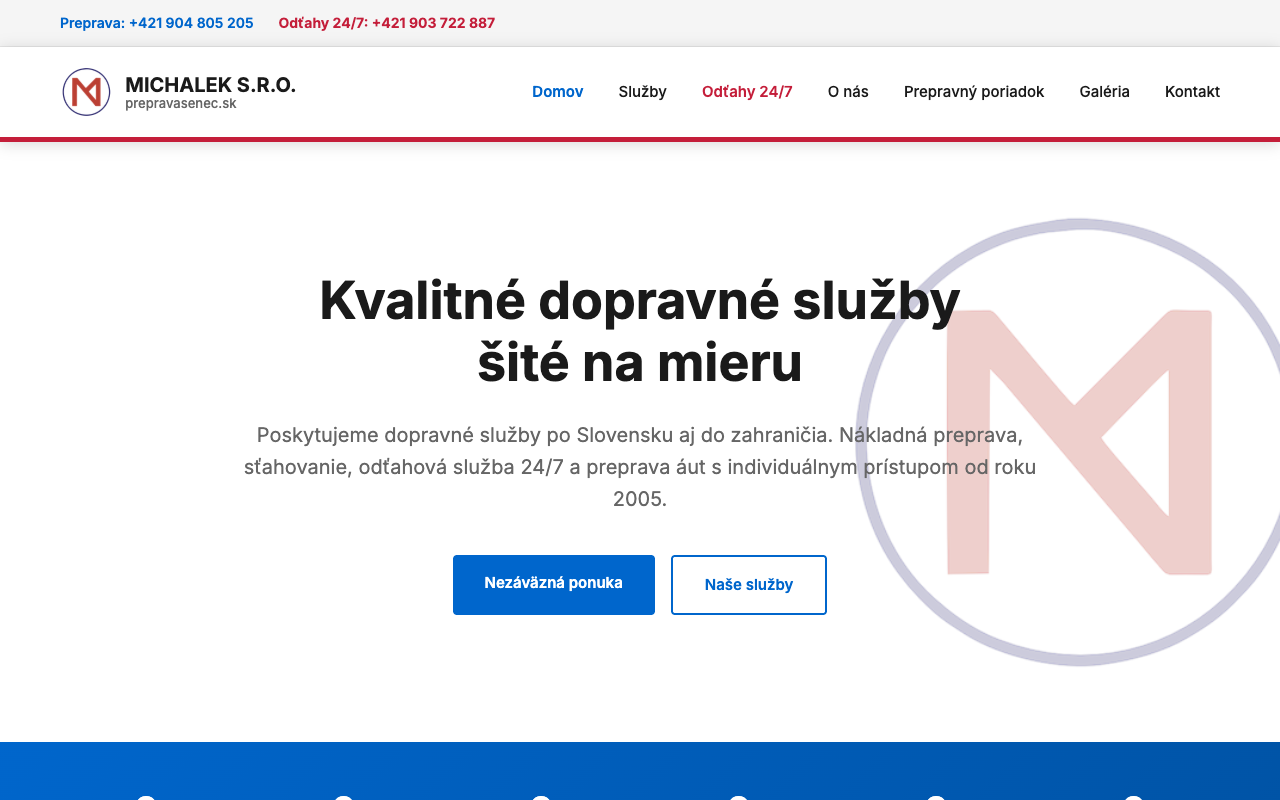1280x800 pixels.
Task: Open the Galéria page
Action: pos(1104,91)
